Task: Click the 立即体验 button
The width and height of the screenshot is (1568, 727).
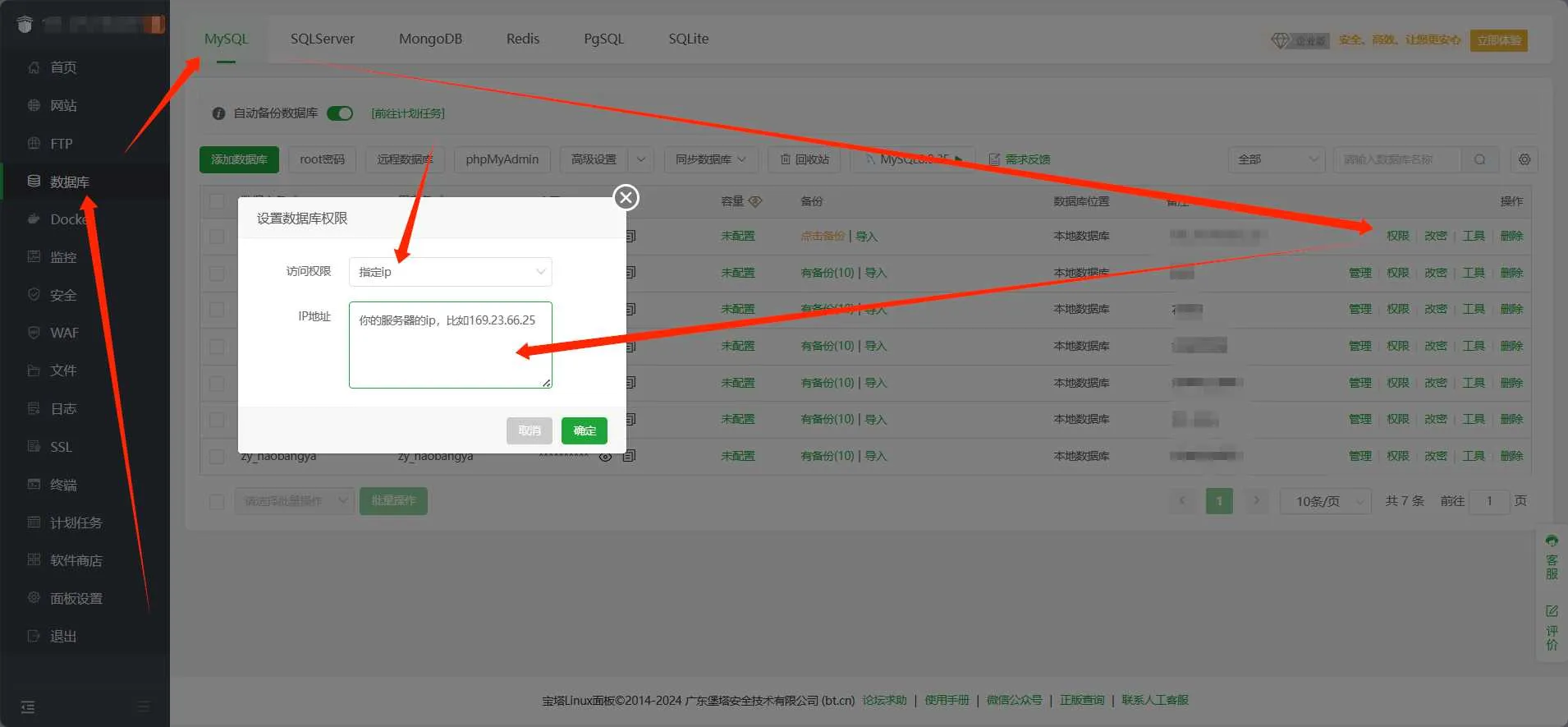Action: pyautogui.click(x=1499, y=40)
